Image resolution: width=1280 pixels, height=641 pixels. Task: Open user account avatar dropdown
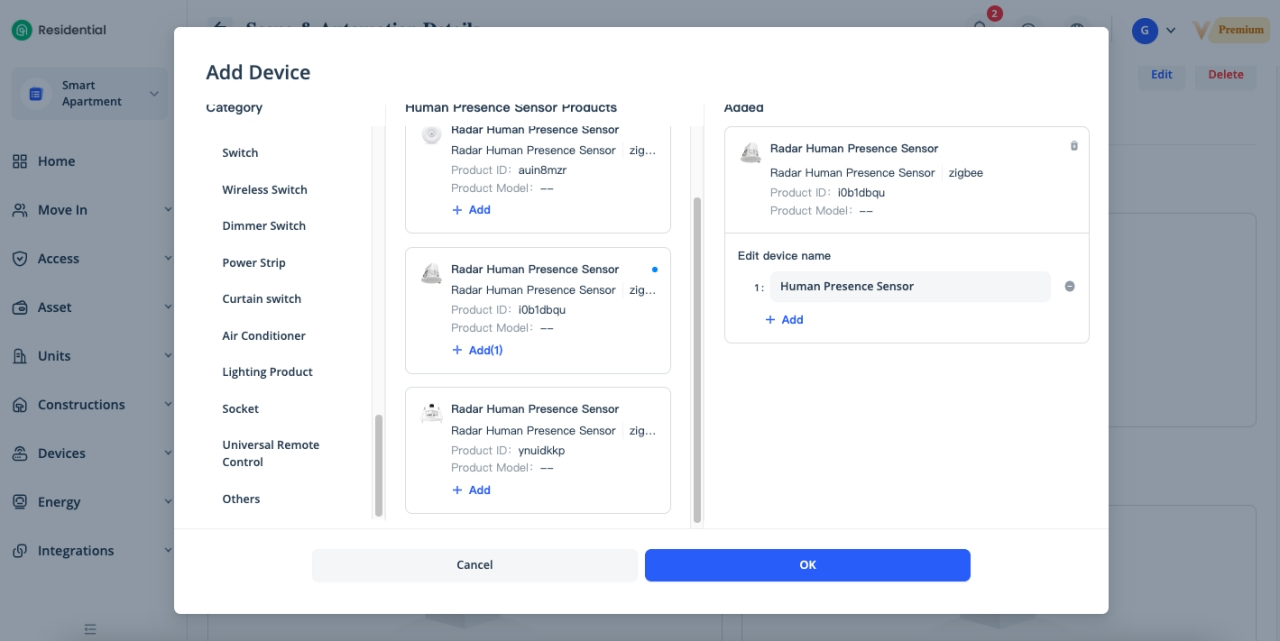pyautogui.click(x=1153, y=30)
